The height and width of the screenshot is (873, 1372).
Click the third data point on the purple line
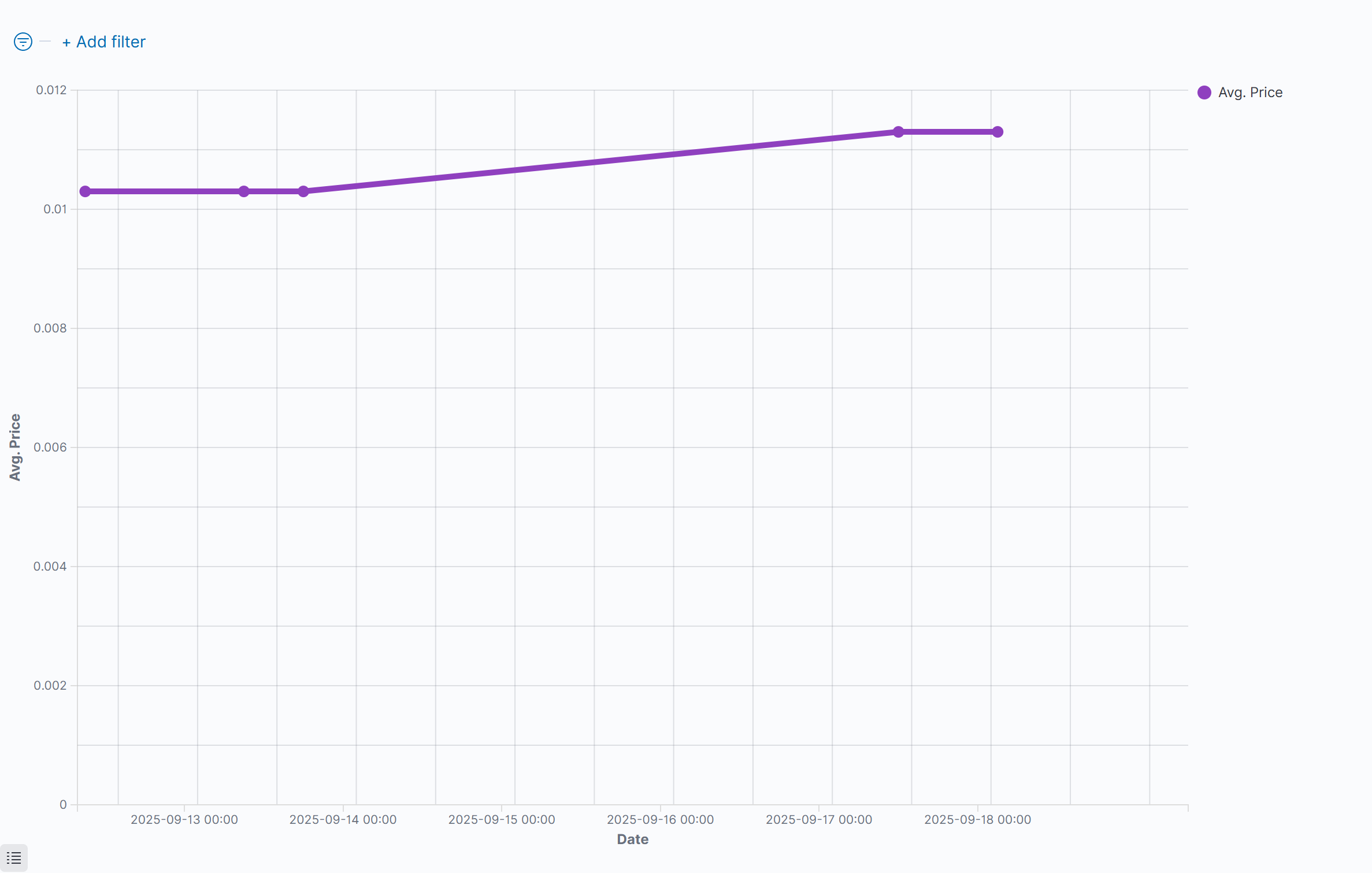[303, 191]
